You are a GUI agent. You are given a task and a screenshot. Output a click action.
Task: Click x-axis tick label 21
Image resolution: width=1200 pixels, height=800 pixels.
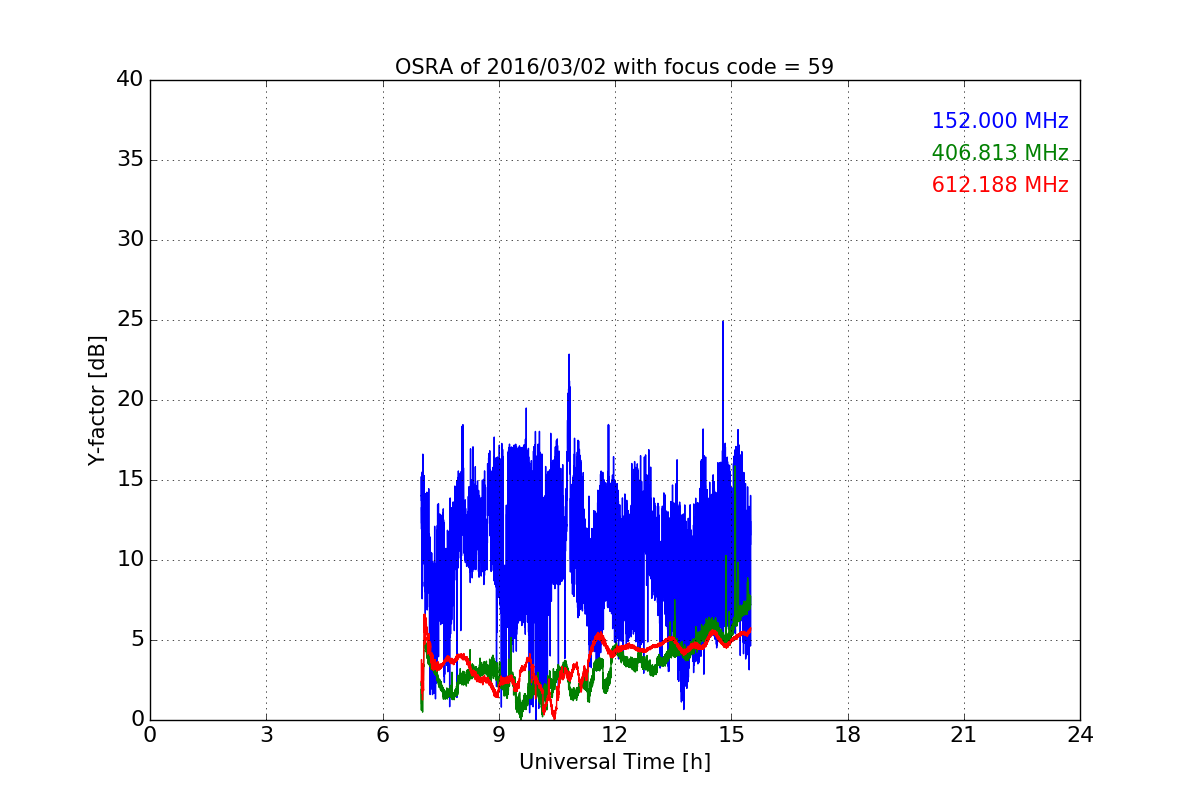pyautogui.click(x=964, y=735)
